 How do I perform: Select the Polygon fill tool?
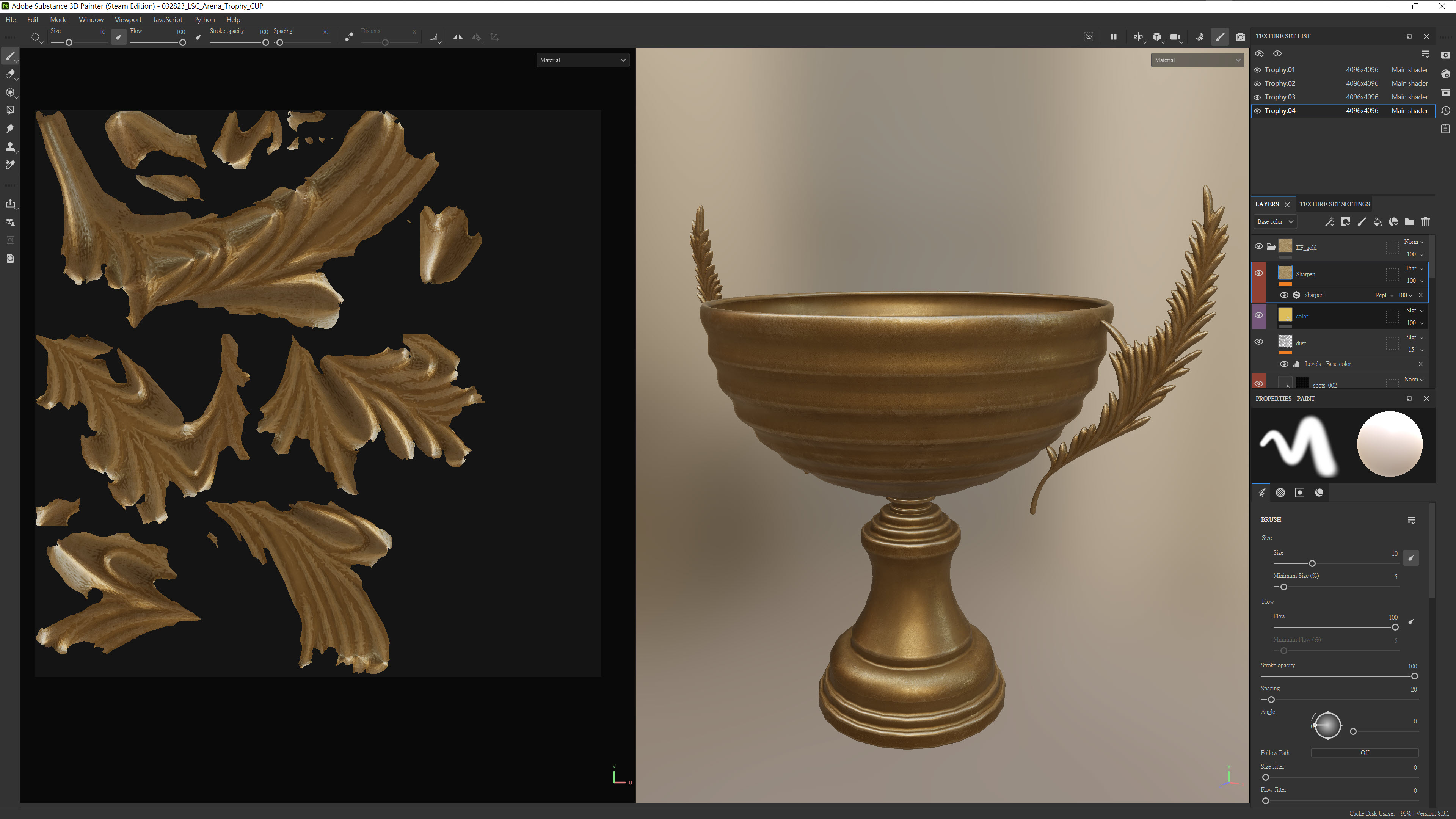click(x=9, y=110)
